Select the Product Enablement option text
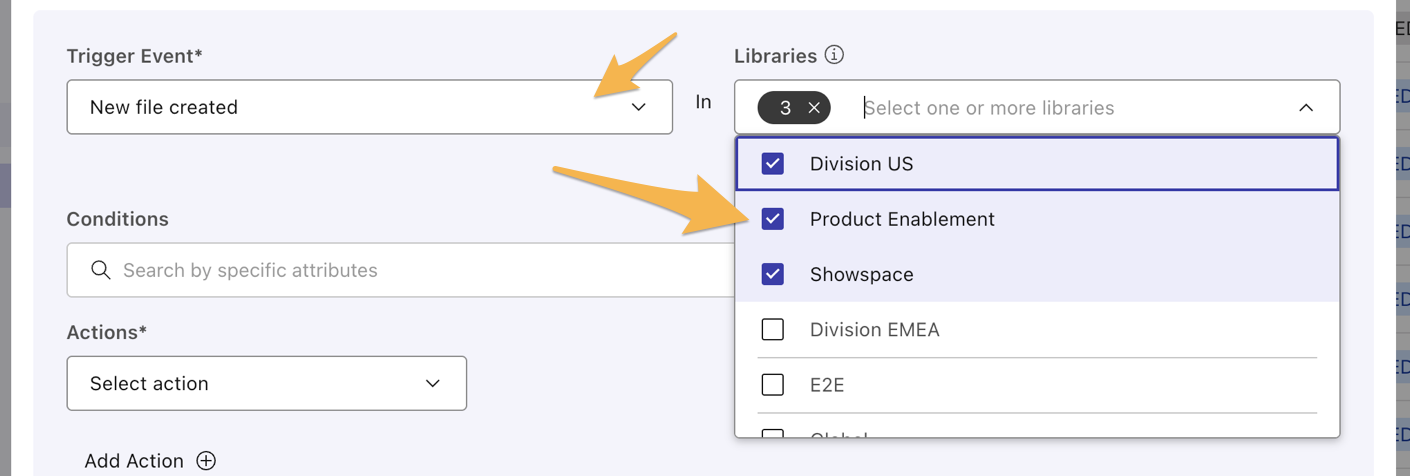Image resolution: width=1410 pixels, height=476 pixels. (902, 219)
